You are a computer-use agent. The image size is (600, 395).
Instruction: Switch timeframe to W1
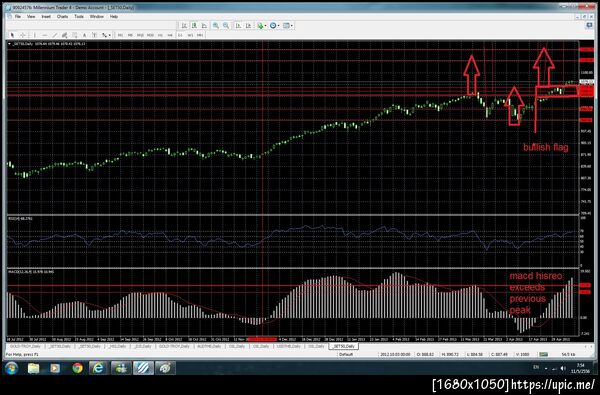pyautogui.click(x=190, y=35)
